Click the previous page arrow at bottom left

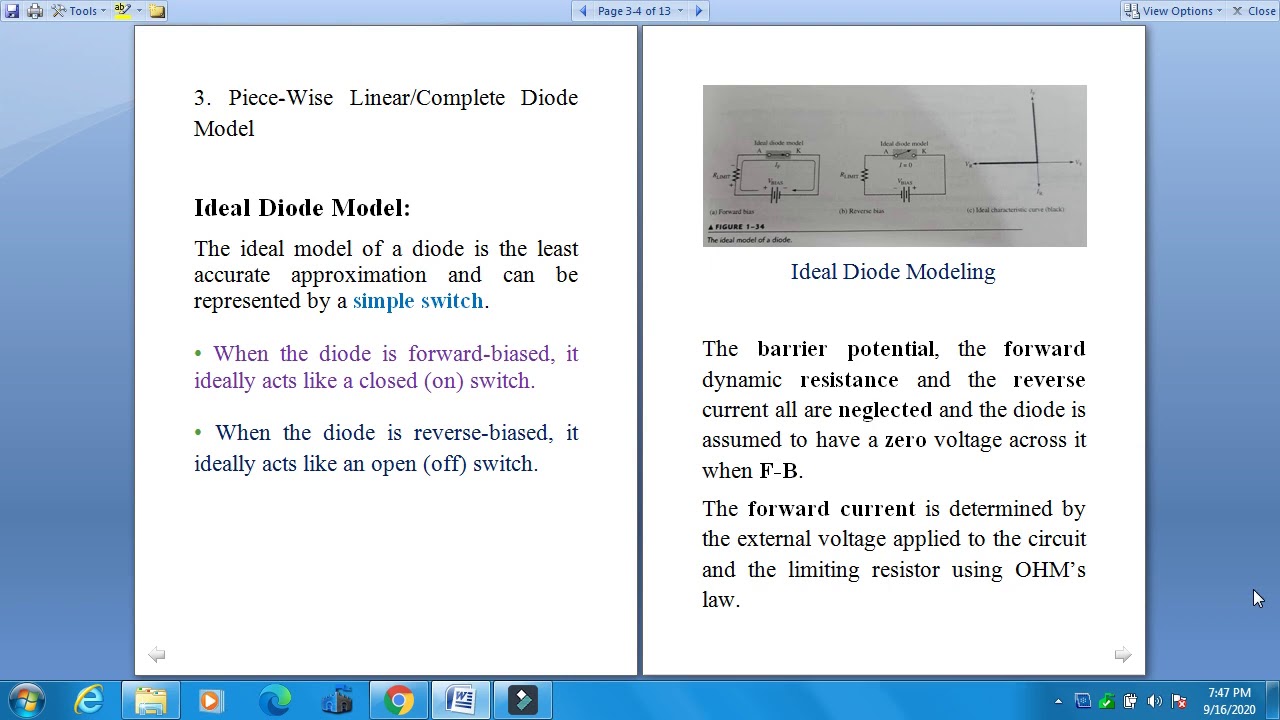(x=157, y=654)
